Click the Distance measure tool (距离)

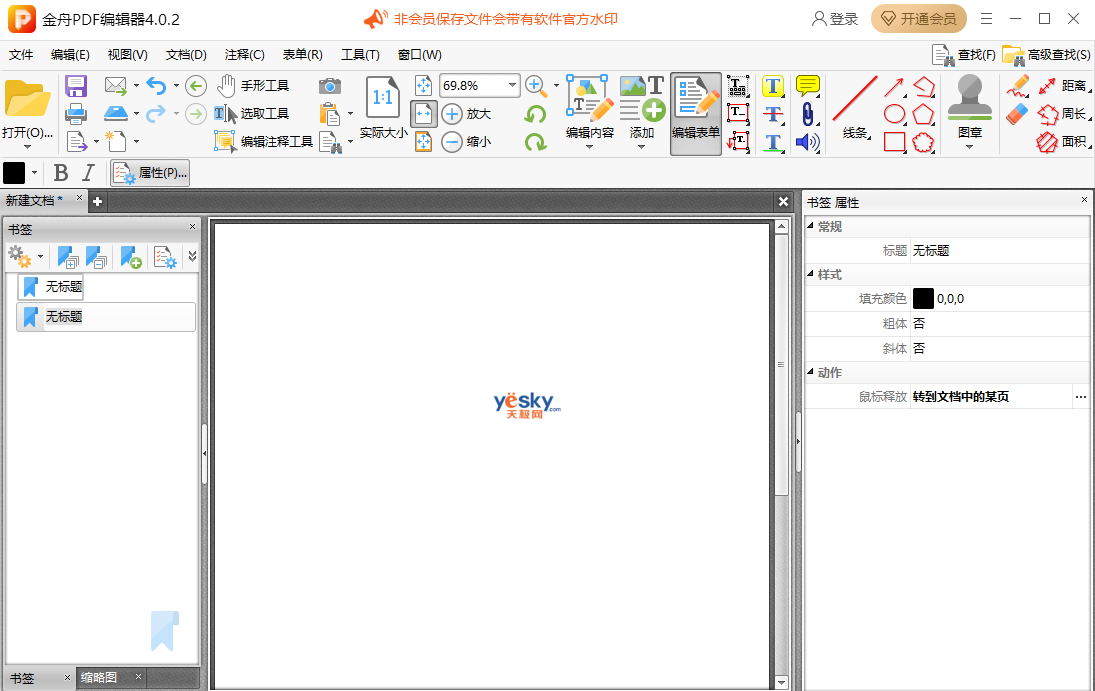tap(1063, 86)
